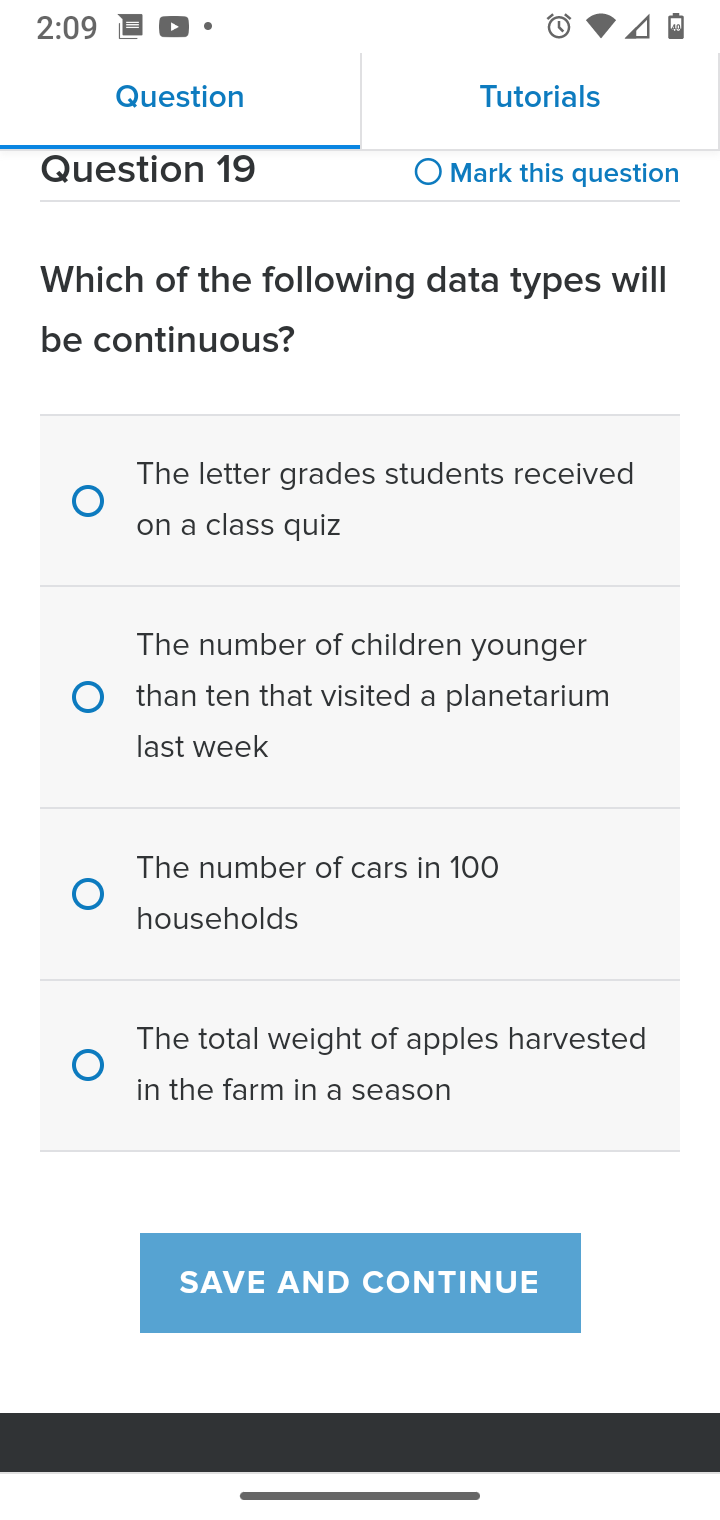Tap the alarm clock status icon
This screenshot has width=720, height=1520.
tap(559, 27)
